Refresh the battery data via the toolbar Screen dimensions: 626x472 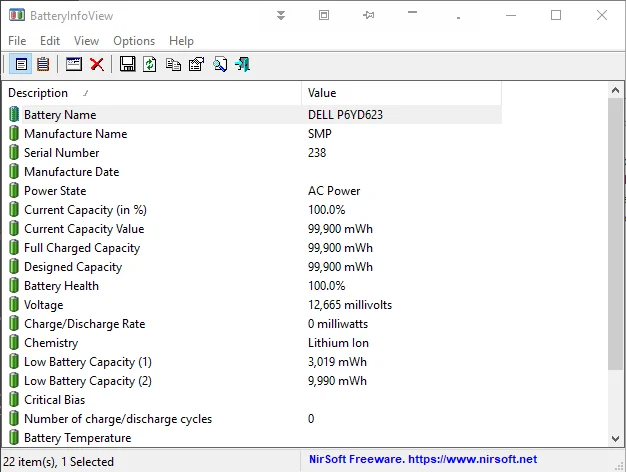point(150,64)
